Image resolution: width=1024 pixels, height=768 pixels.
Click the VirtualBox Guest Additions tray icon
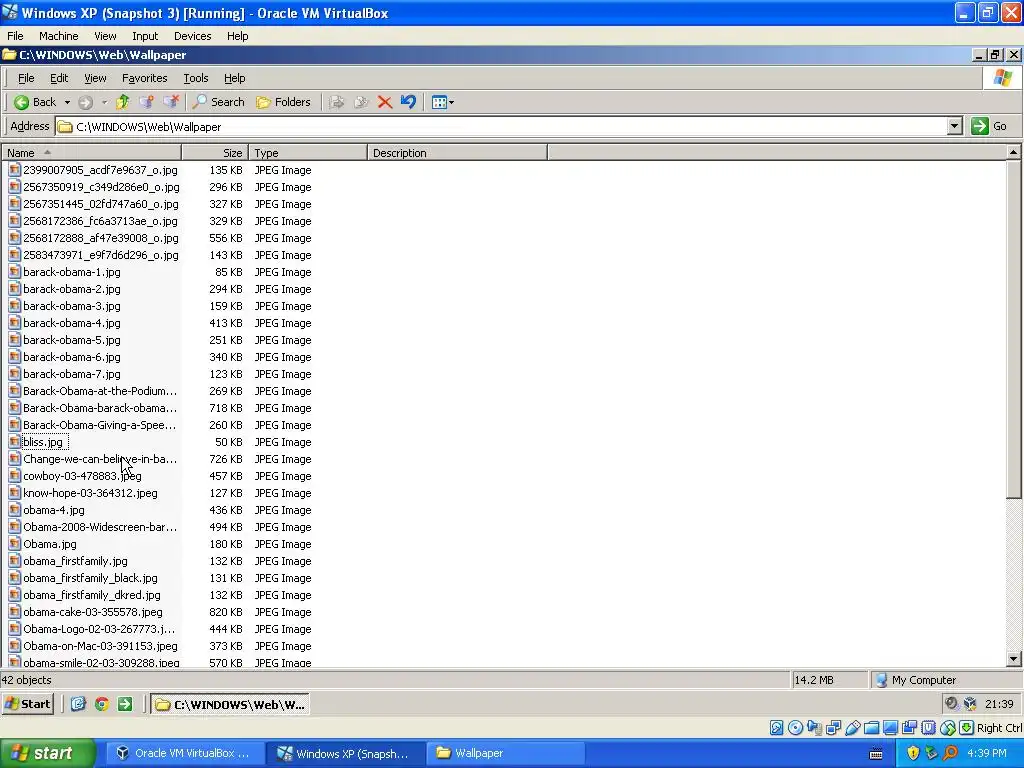tap(970, 703)
